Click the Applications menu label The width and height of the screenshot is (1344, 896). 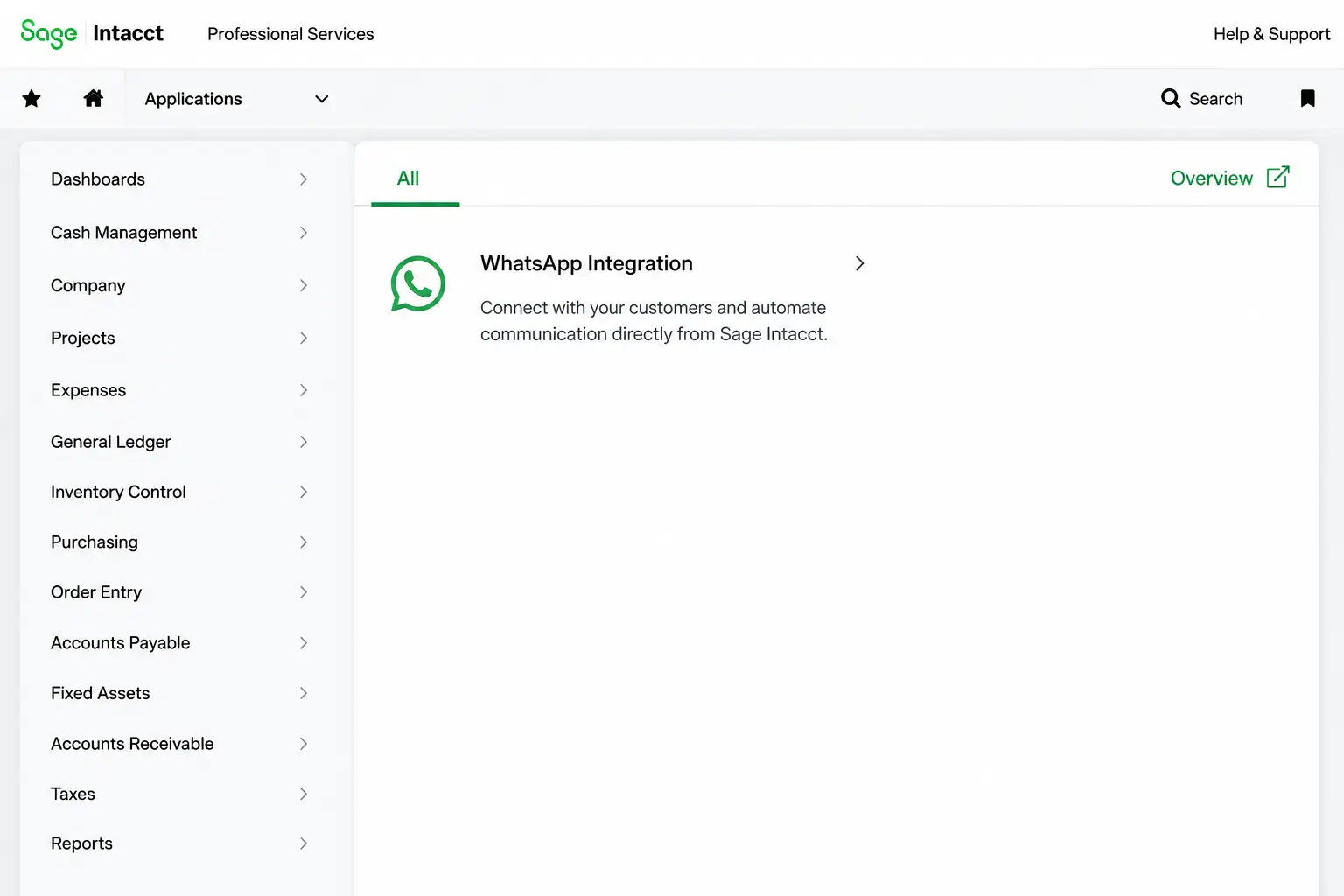pos(193,99)
